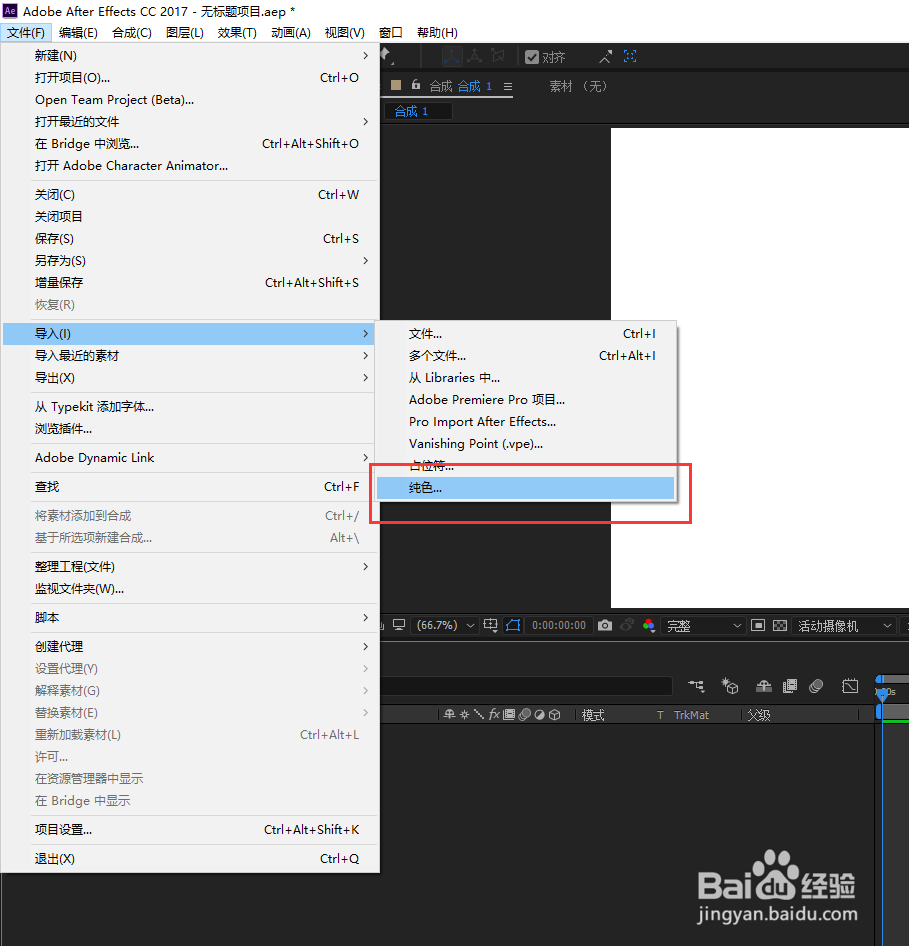The width and height of the screenshot is (909, 946).
Task: Click 打开项目(O)... menu entry
Action: (189, 77)
